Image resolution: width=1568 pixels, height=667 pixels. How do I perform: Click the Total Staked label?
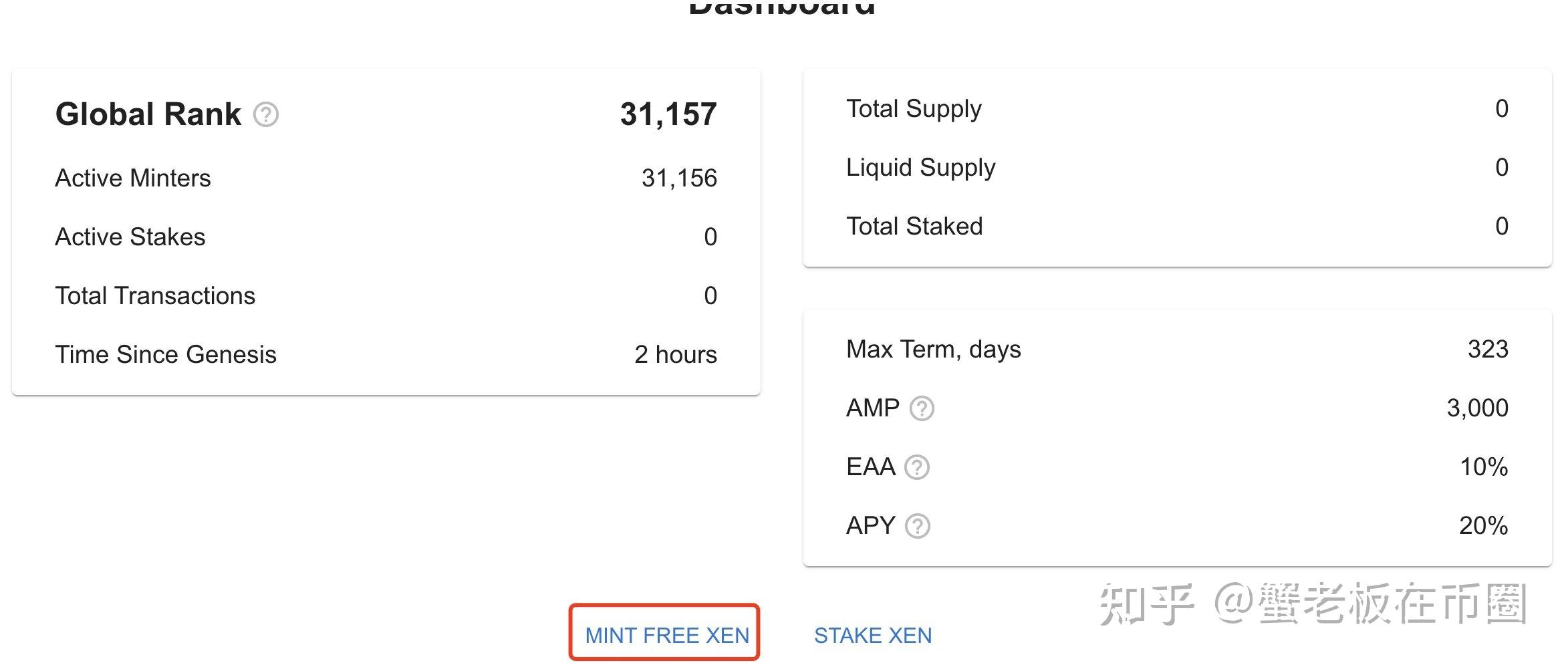pyautogui.click(x=914, y=226)
